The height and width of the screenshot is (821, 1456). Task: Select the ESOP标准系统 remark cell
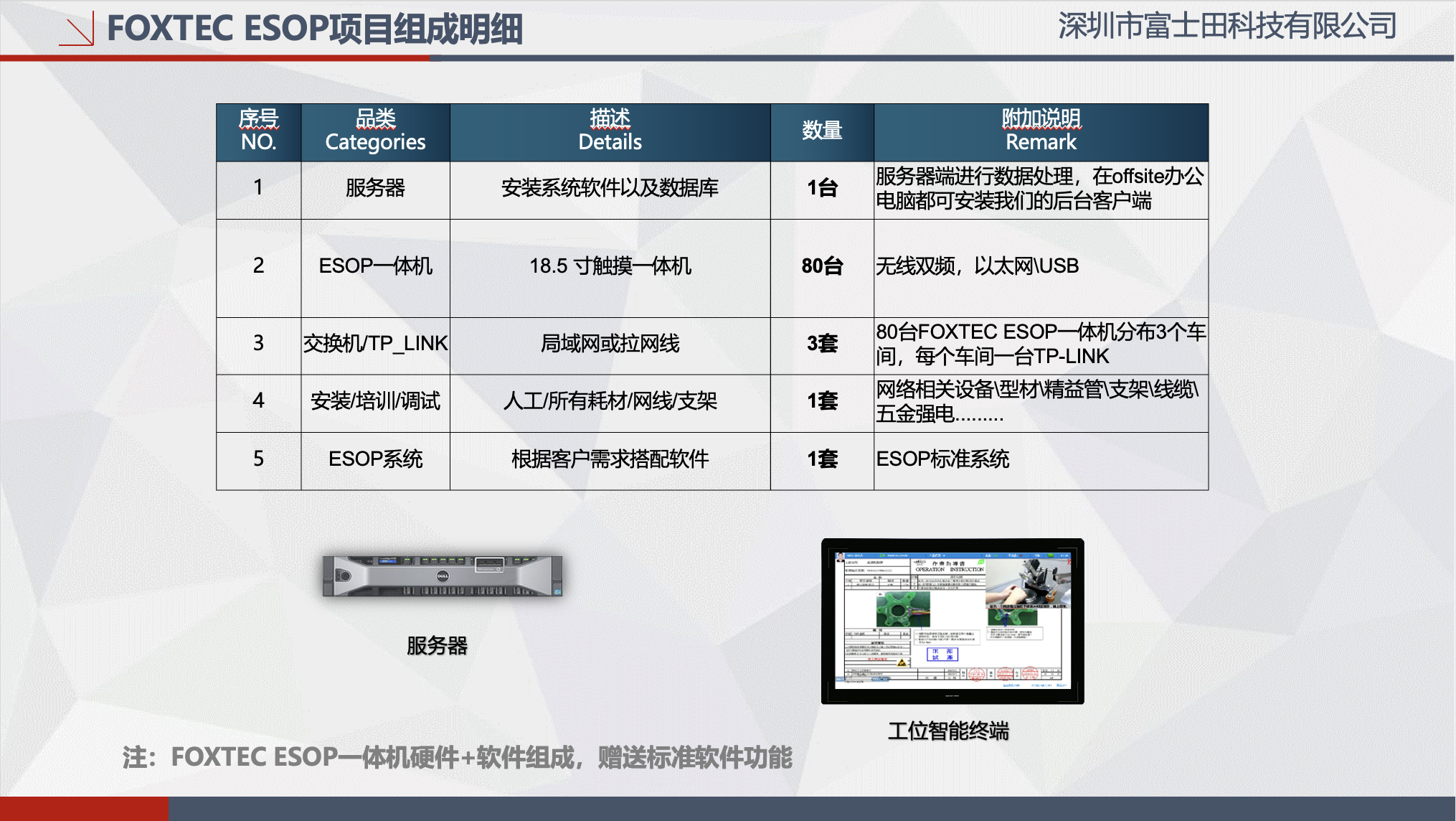click(x=942, y=459)
